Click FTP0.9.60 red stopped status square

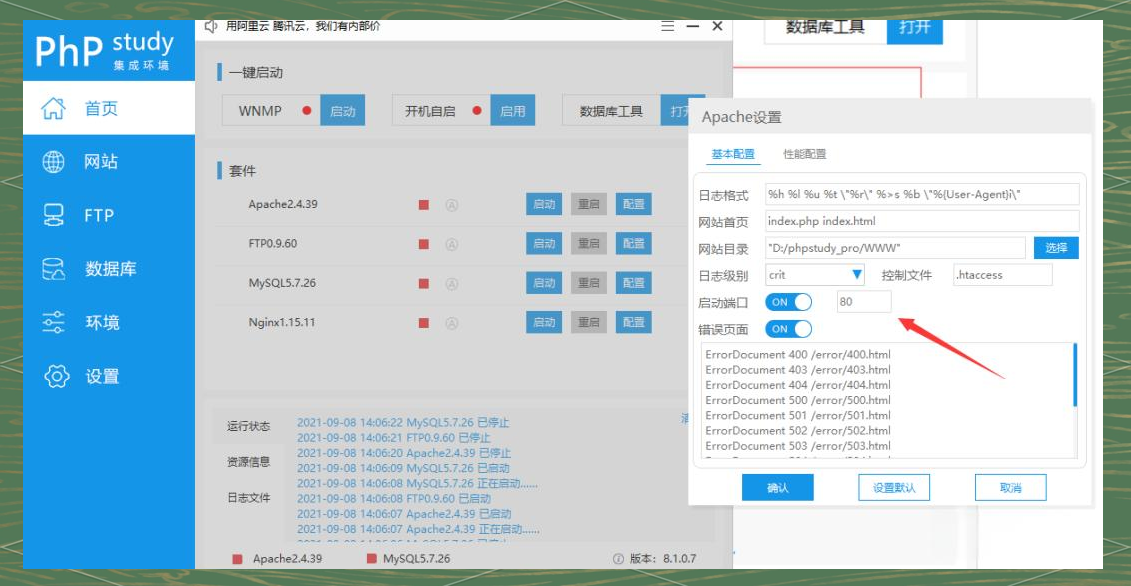[x=423, y=244]
